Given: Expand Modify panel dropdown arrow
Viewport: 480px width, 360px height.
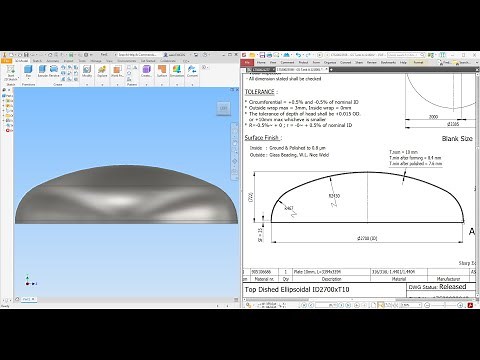Looking at the screenshot, I should tap(87, 85).
